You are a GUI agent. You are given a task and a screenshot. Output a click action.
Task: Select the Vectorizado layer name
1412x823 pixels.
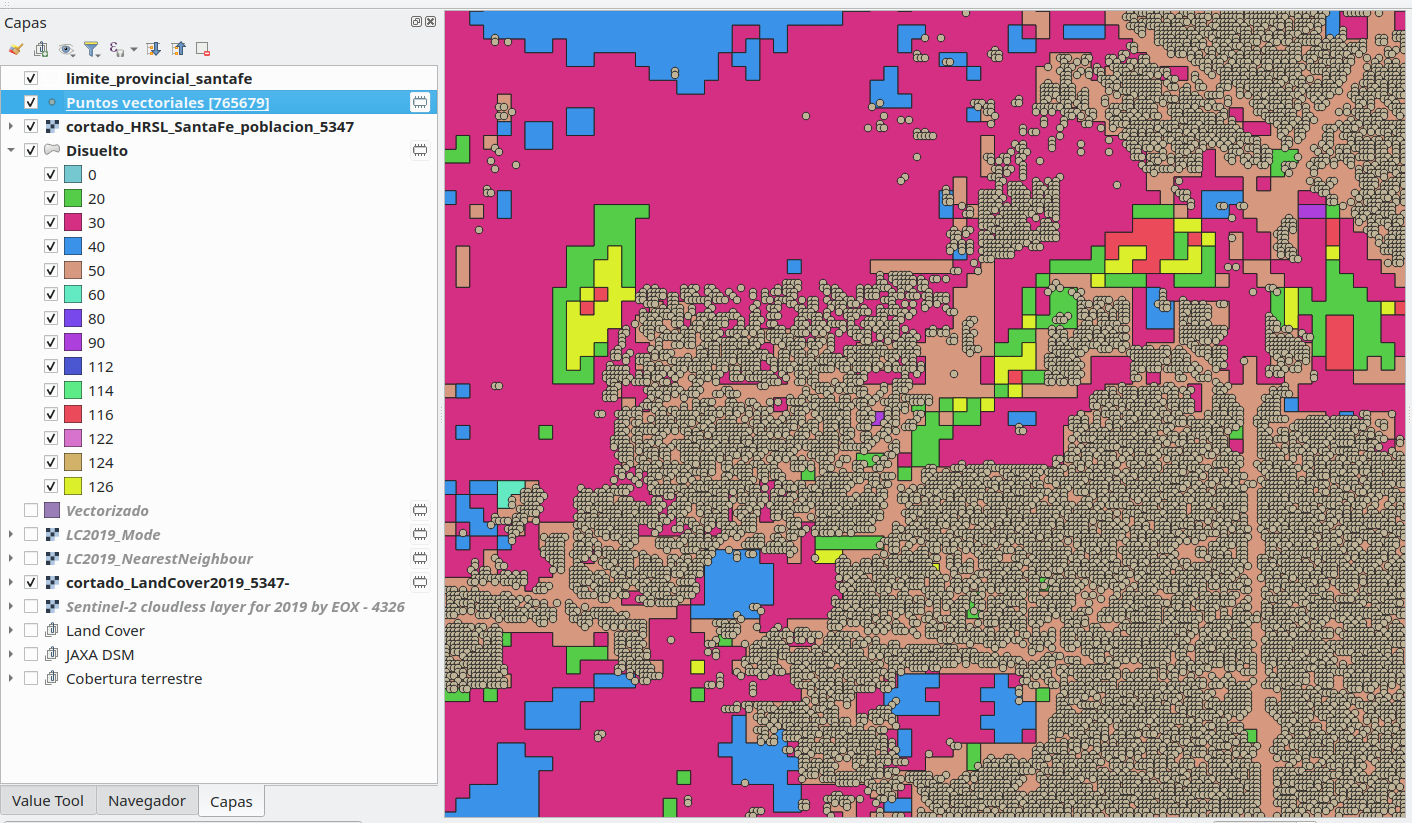(x=107, y=510)
